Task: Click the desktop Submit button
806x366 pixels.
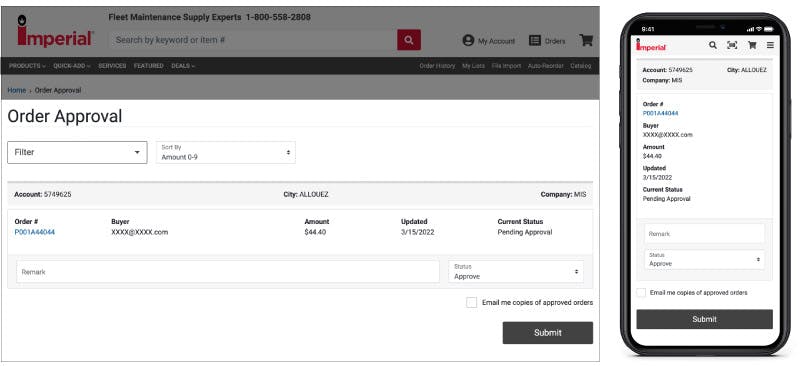Action: pyautogui.click(x=547, y=333)
